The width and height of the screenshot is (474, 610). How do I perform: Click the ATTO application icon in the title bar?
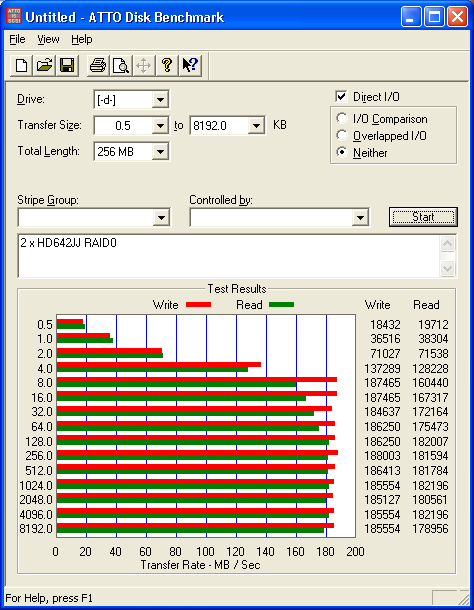tap(14, 16)
